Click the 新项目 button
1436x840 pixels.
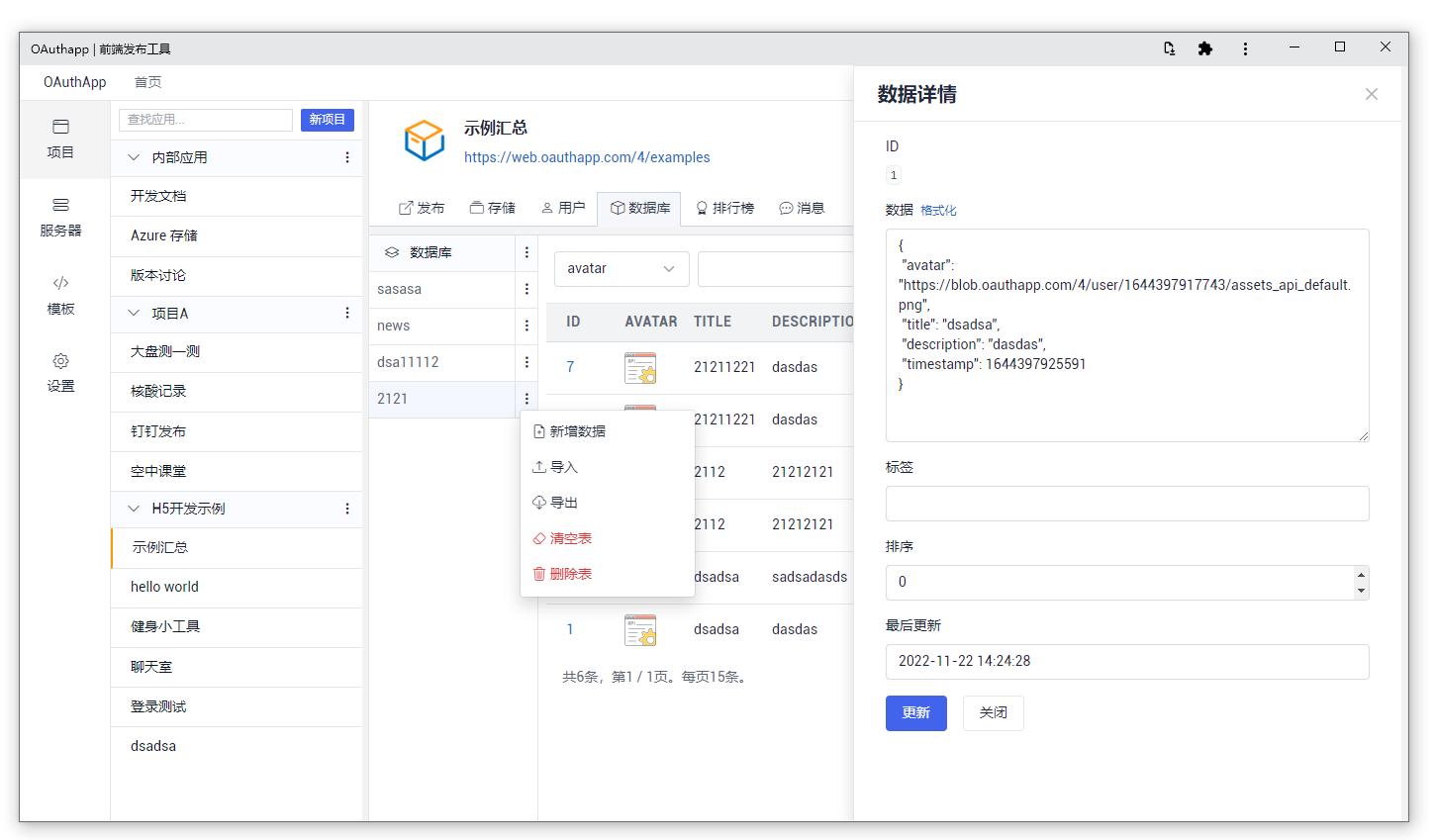tap(328, 120)
